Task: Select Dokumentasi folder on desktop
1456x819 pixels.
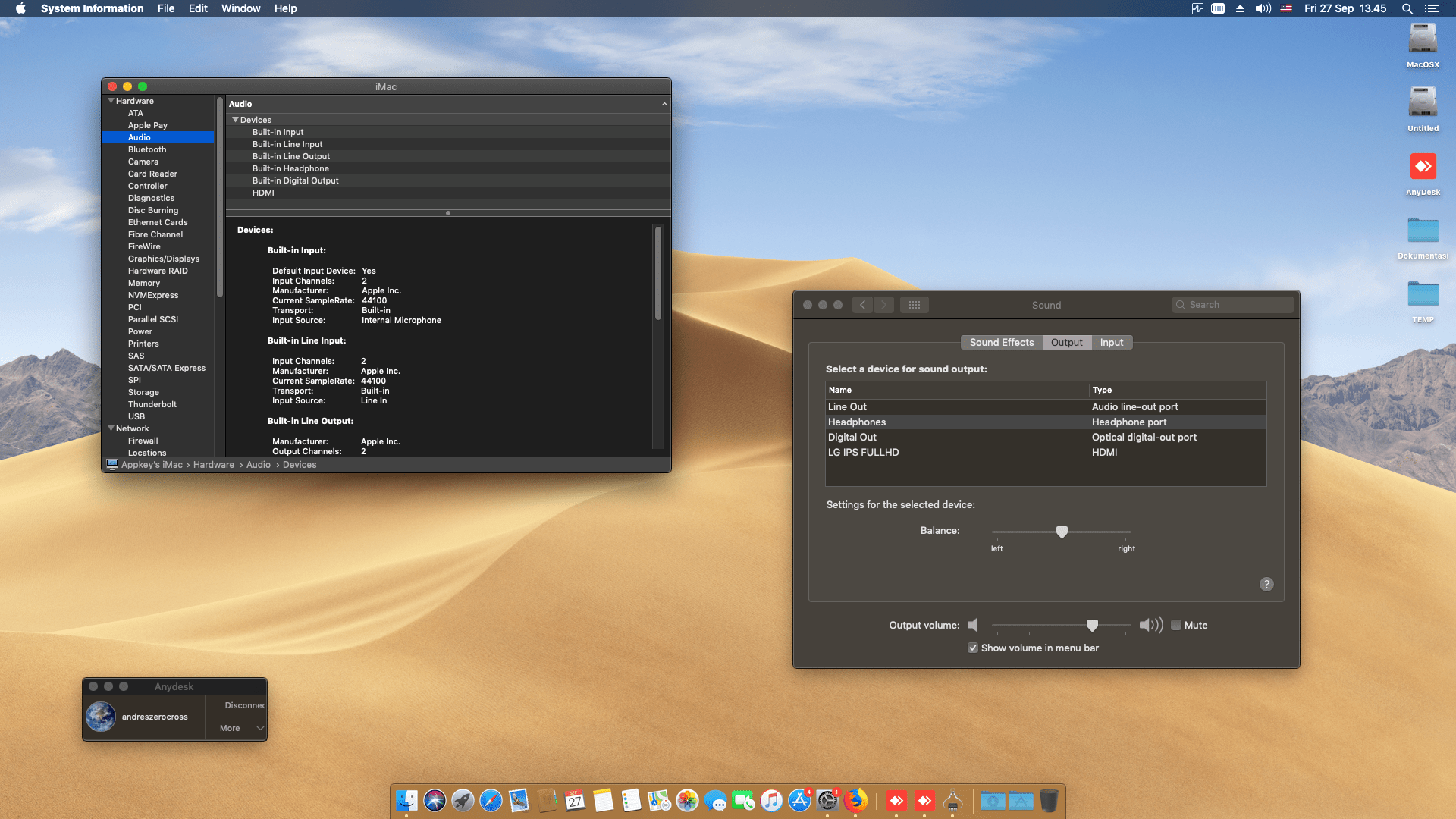Action: [1423, 230]
